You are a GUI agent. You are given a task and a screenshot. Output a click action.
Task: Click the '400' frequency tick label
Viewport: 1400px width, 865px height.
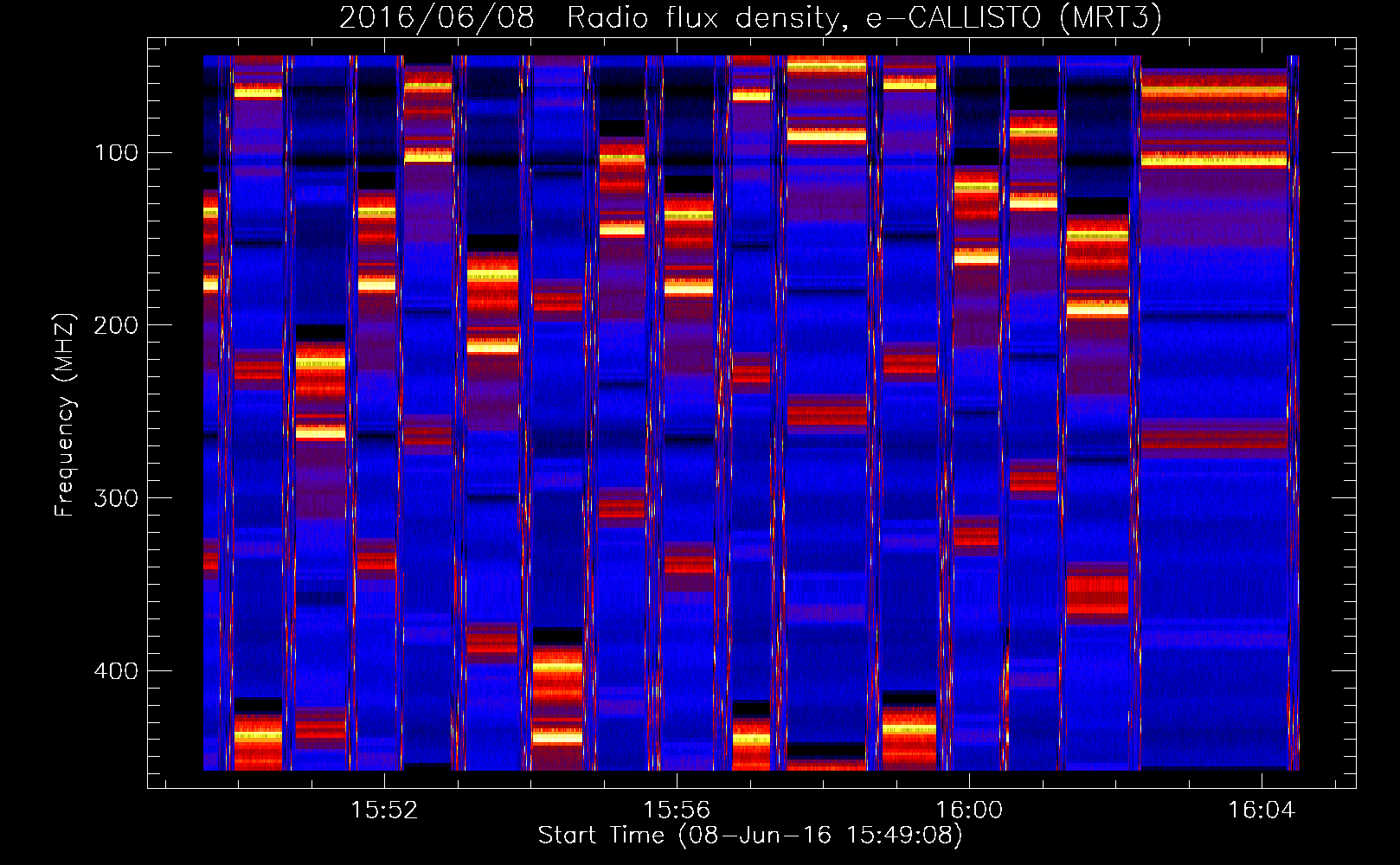coord(116,671)
